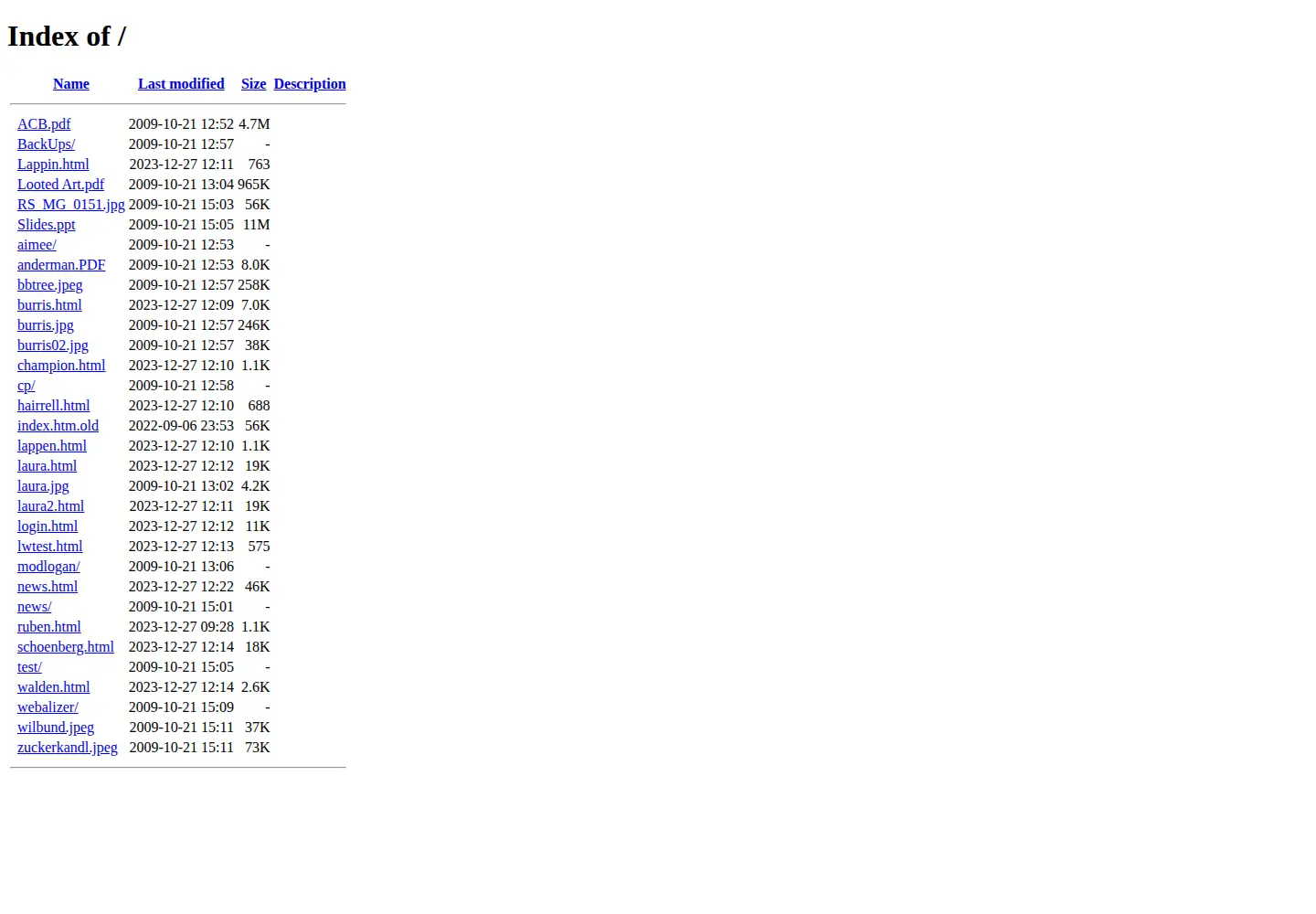Open the BackUps/ directory
This screenshot has height=914, width=1316.
pos(46,144)
